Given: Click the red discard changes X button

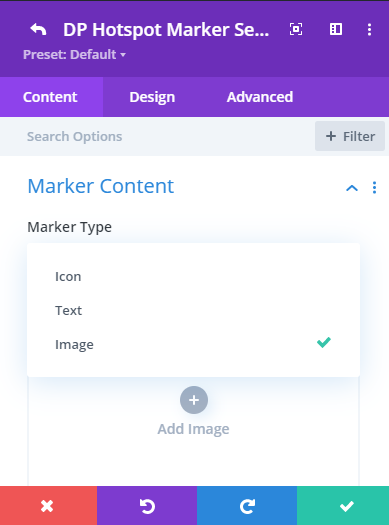Looking at the screenshot, I should pyautogui.click(x=48, y=506).
